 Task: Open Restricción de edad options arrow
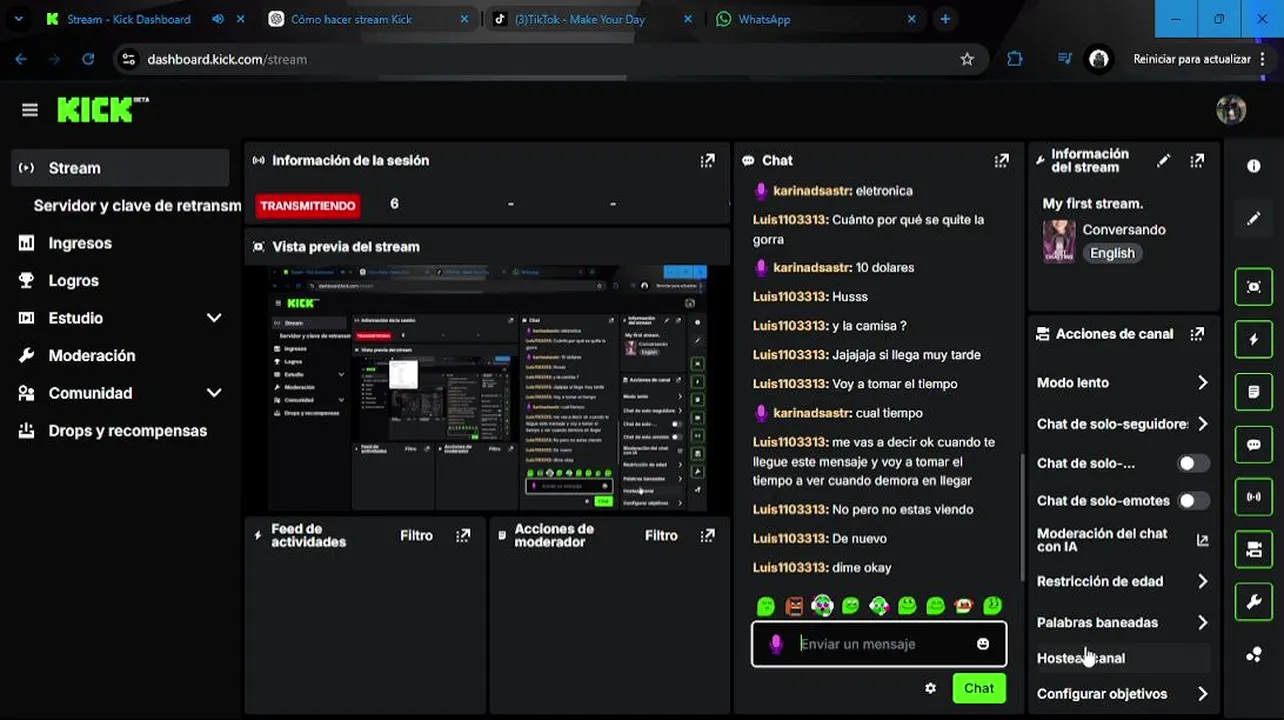(1202, 581)
